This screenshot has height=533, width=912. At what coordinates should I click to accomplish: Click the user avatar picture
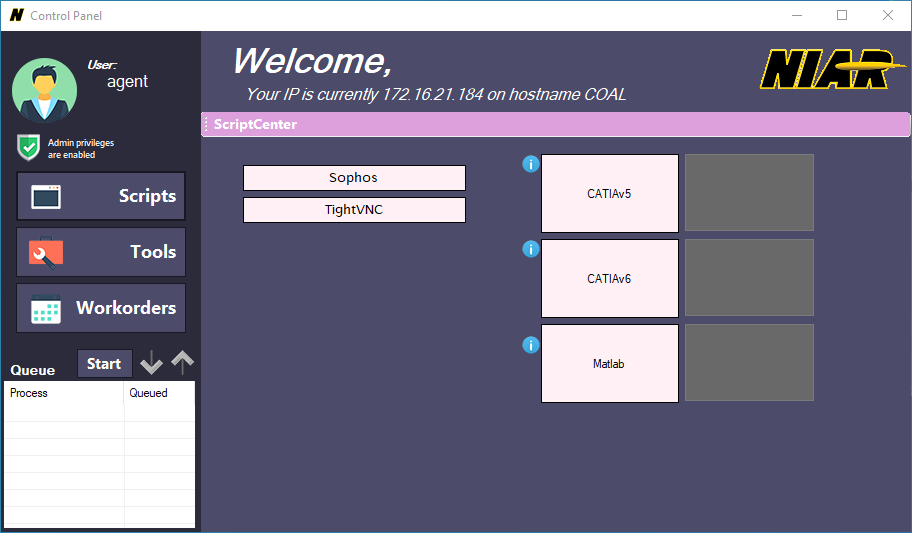(44, 90)
